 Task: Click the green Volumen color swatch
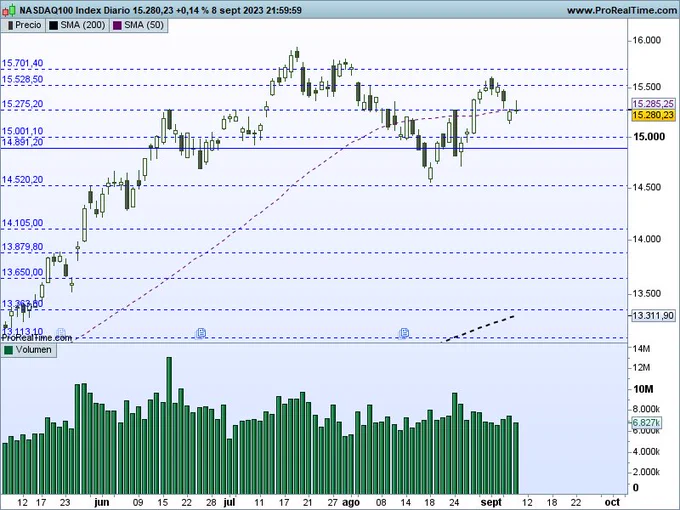coord(9,350)
